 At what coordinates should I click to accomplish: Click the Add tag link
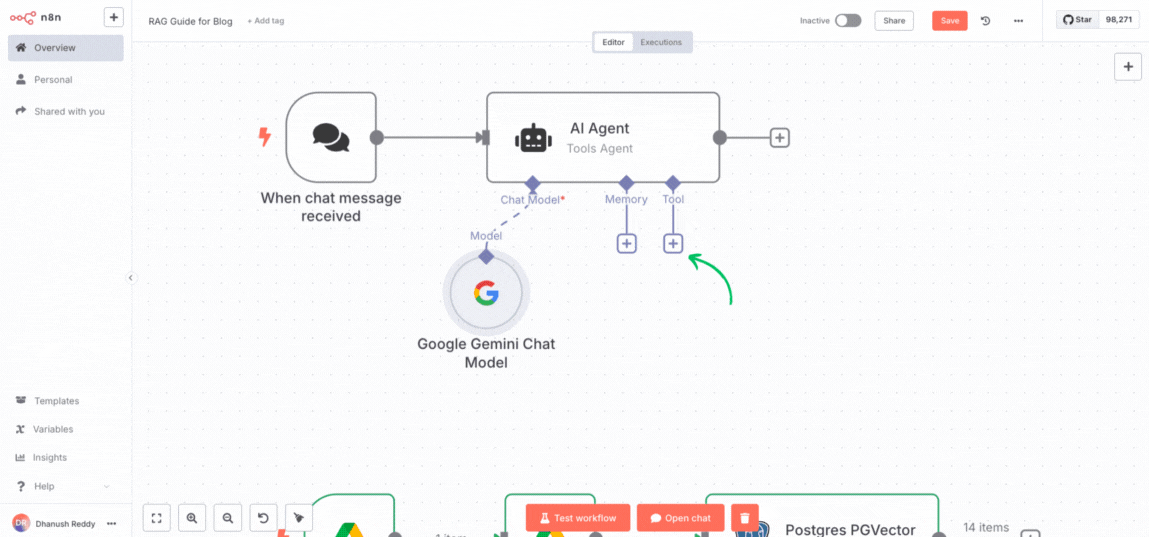(266, 21)
